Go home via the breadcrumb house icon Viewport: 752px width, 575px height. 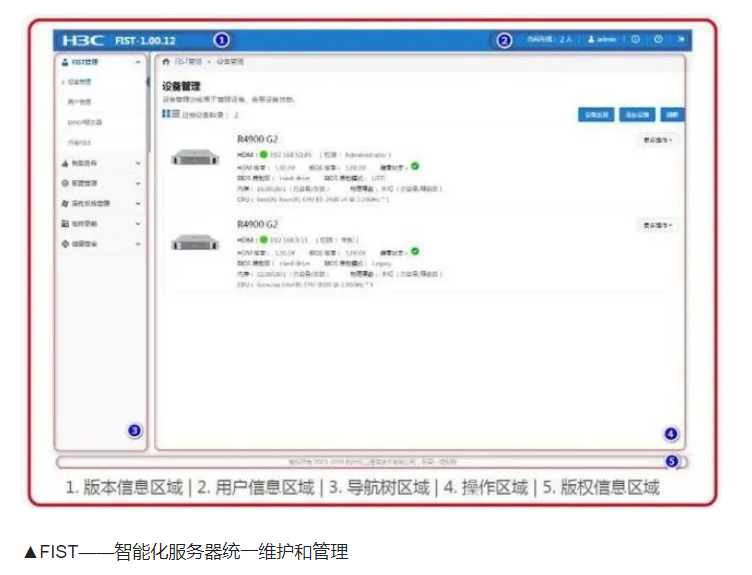[166, 61]
